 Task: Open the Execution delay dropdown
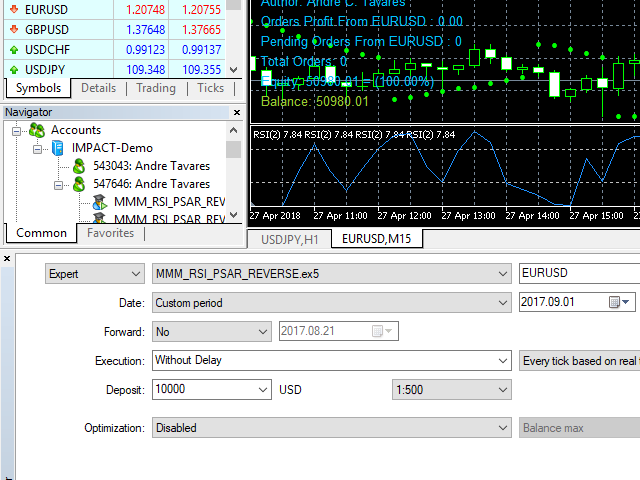[503, 360]
